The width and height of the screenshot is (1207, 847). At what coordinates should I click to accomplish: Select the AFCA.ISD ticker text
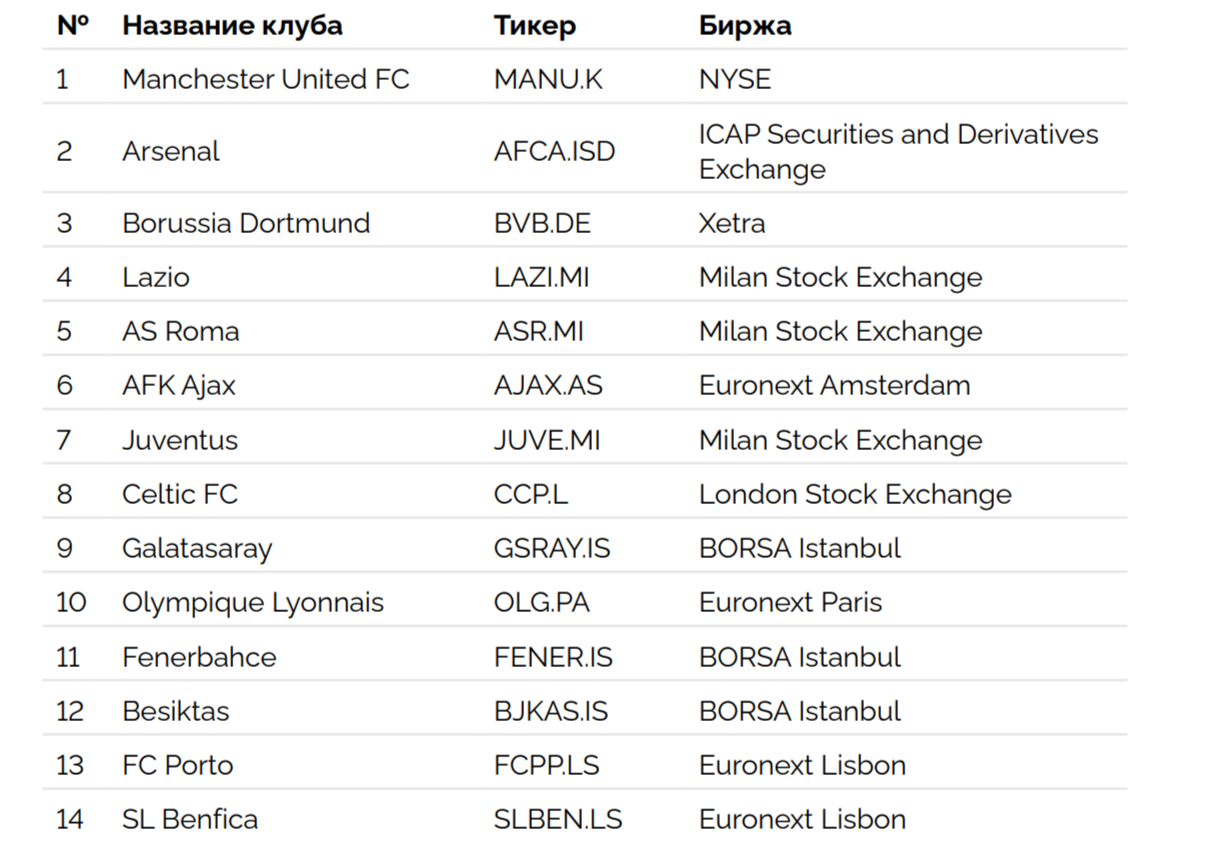(554, 151)
